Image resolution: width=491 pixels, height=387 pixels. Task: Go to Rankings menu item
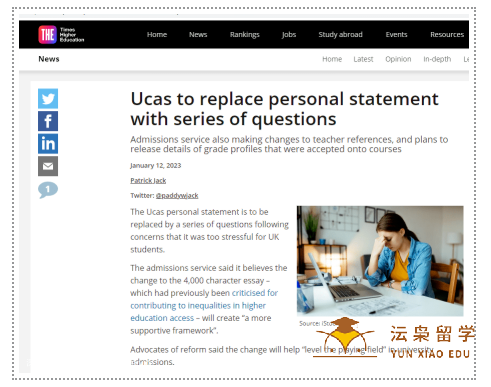[x=245, y=35]
